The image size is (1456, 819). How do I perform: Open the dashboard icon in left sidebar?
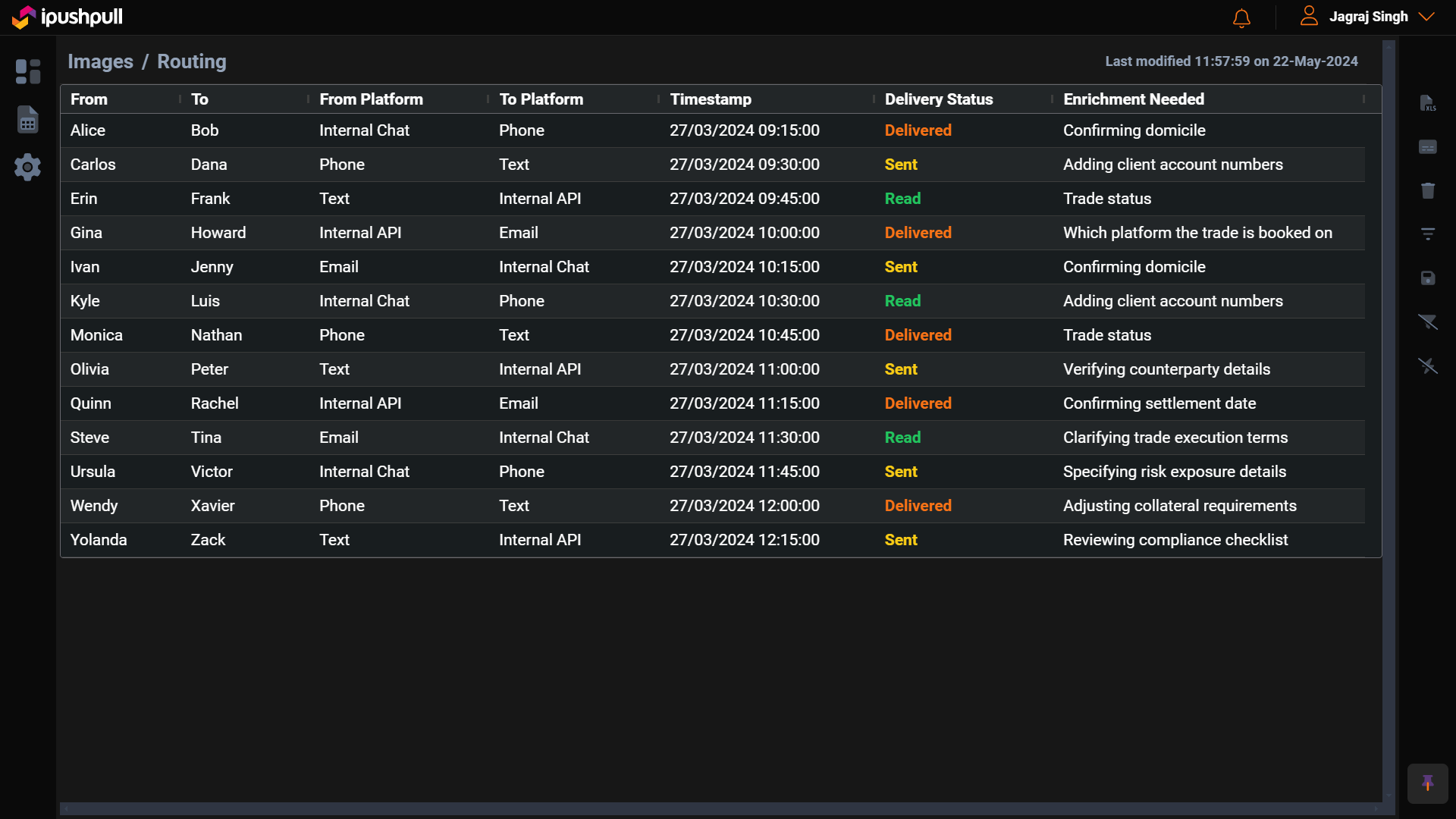[x=28, y=71]
